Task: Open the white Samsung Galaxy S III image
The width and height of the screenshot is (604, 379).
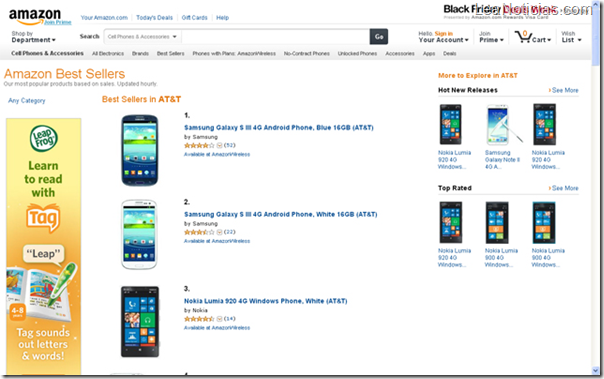Action: [x=139, y=234]
